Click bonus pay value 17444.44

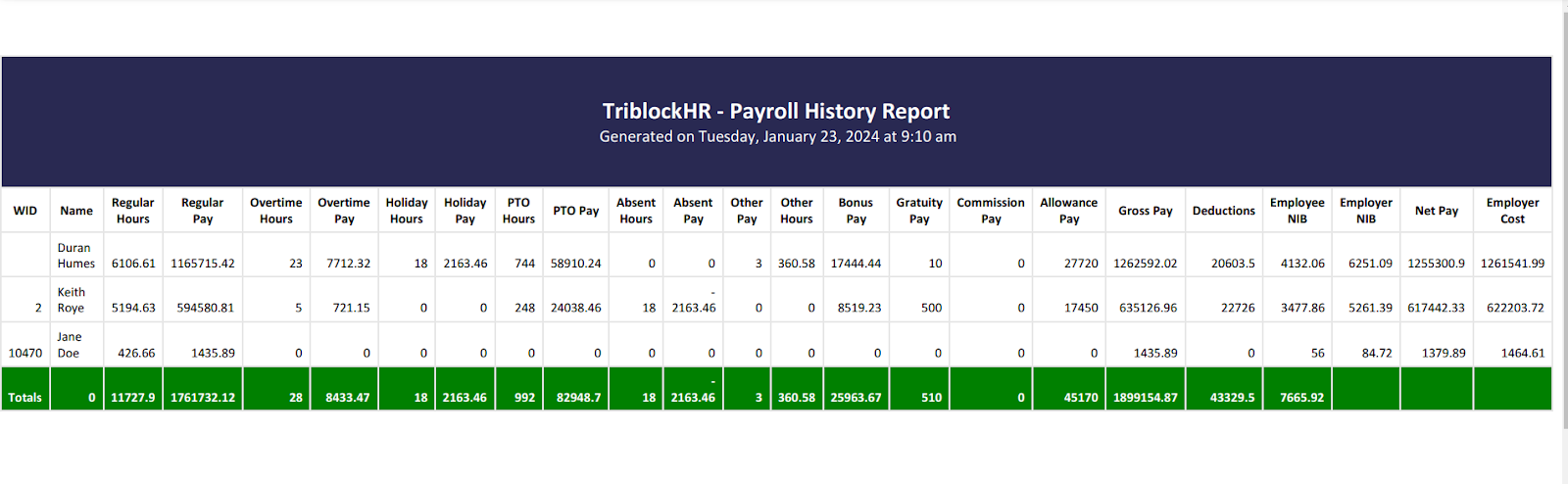[856, 264]
